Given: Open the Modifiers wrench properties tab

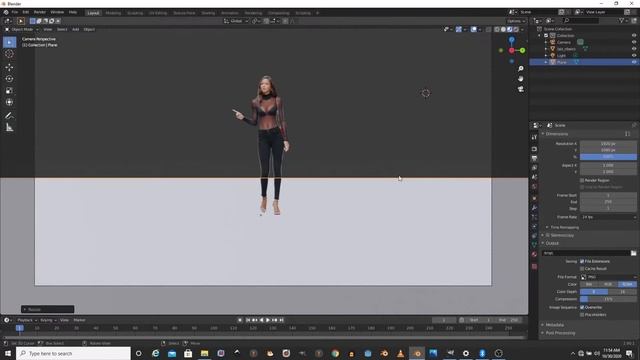Looking at the screenshot, I should 534,208.
